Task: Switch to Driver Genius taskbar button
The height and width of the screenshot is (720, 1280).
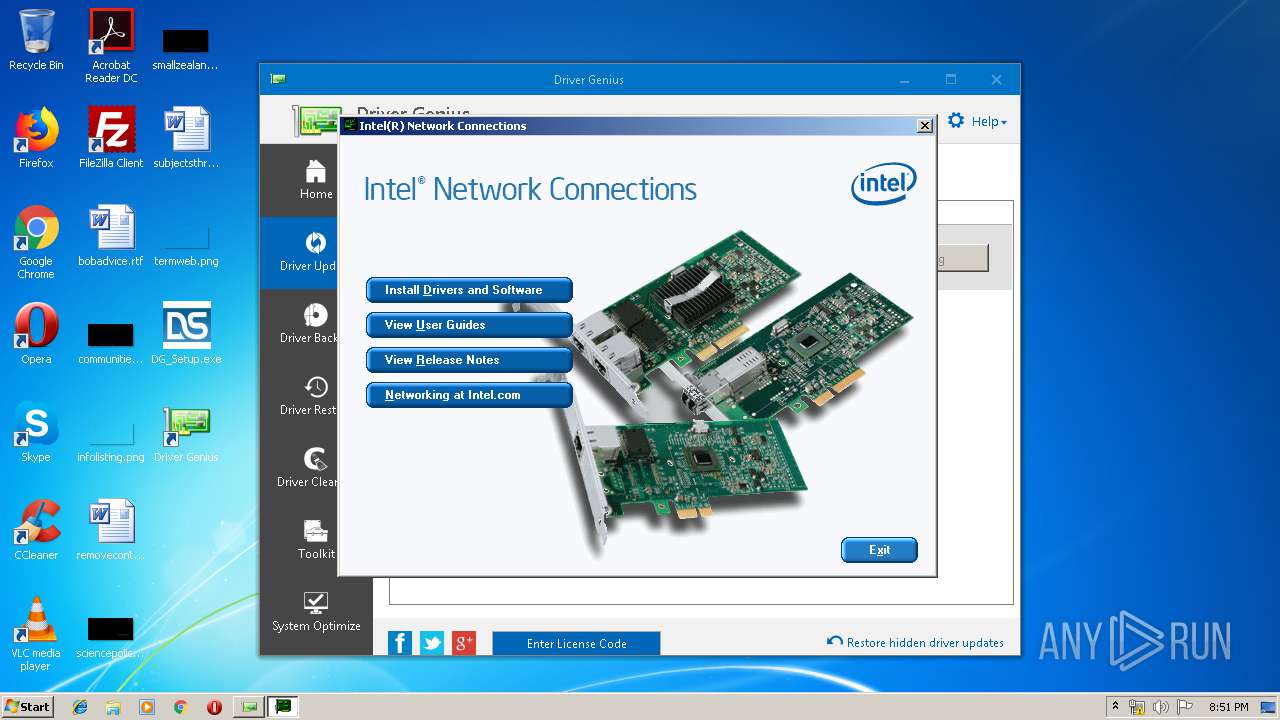Action: point(249,707)
